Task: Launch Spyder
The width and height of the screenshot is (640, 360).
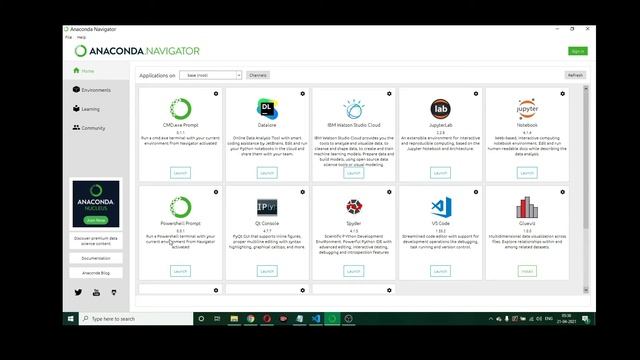Action: tap(353, 271)
